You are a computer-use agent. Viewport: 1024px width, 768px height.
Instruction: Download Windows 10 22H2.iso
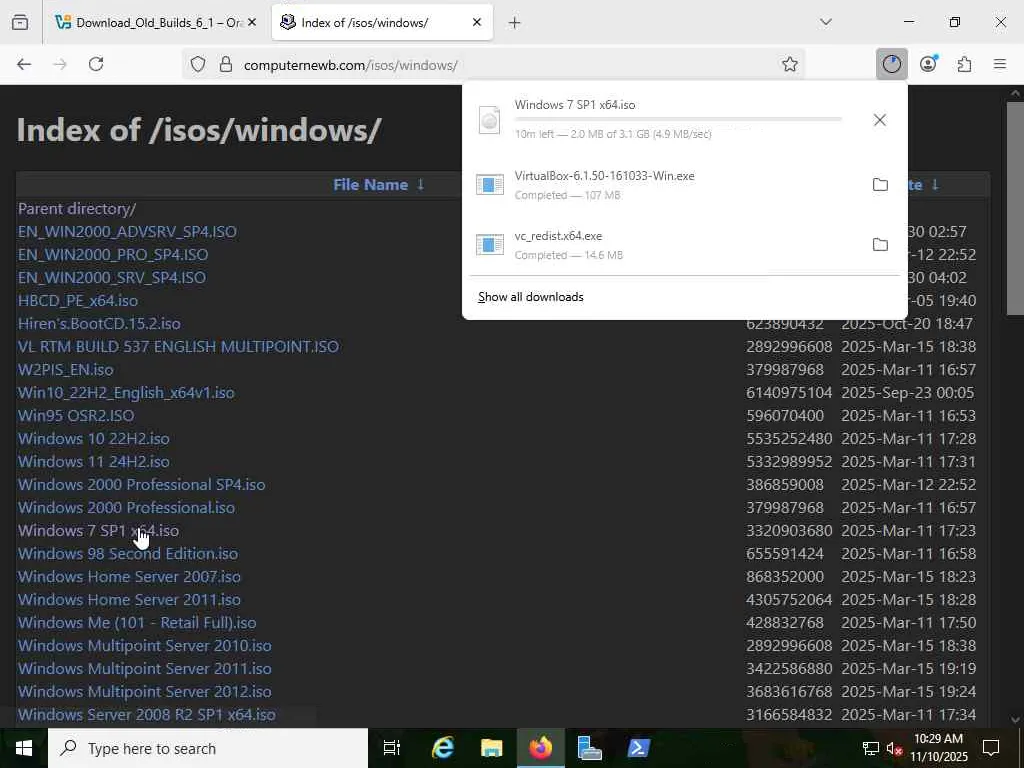pyautogui.click(x=93, y=439)
